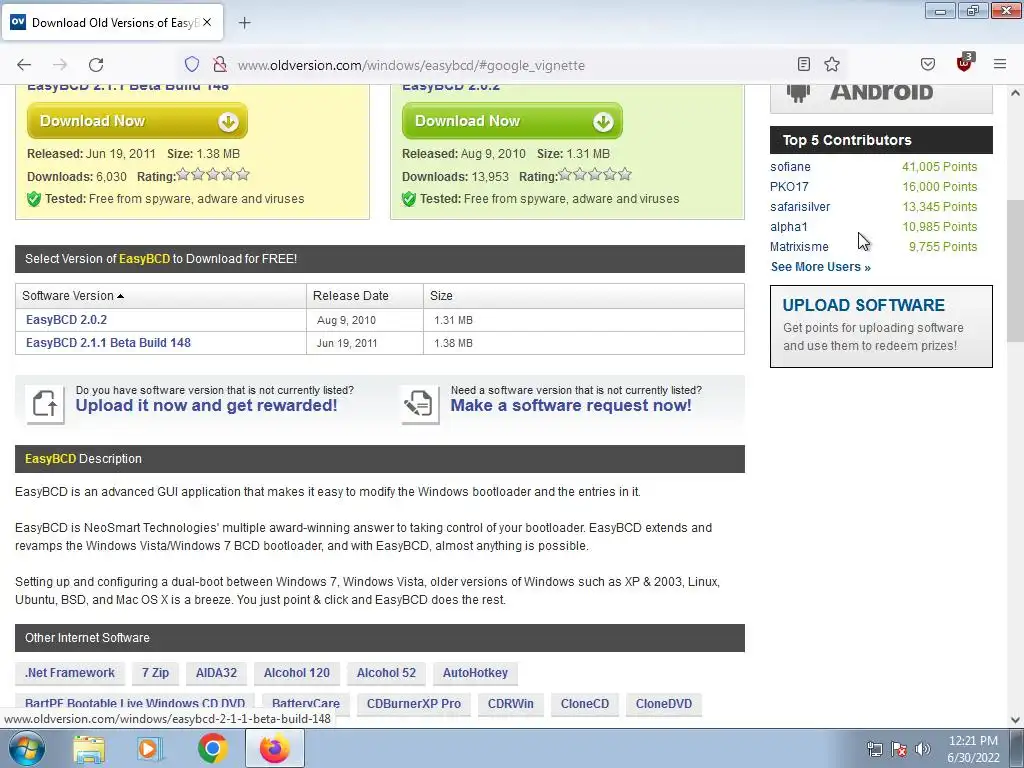Screen dimensions: 1024x768
Task: Click green Download Now for EasyBCD 2.0.2
Action: point(512,121)
